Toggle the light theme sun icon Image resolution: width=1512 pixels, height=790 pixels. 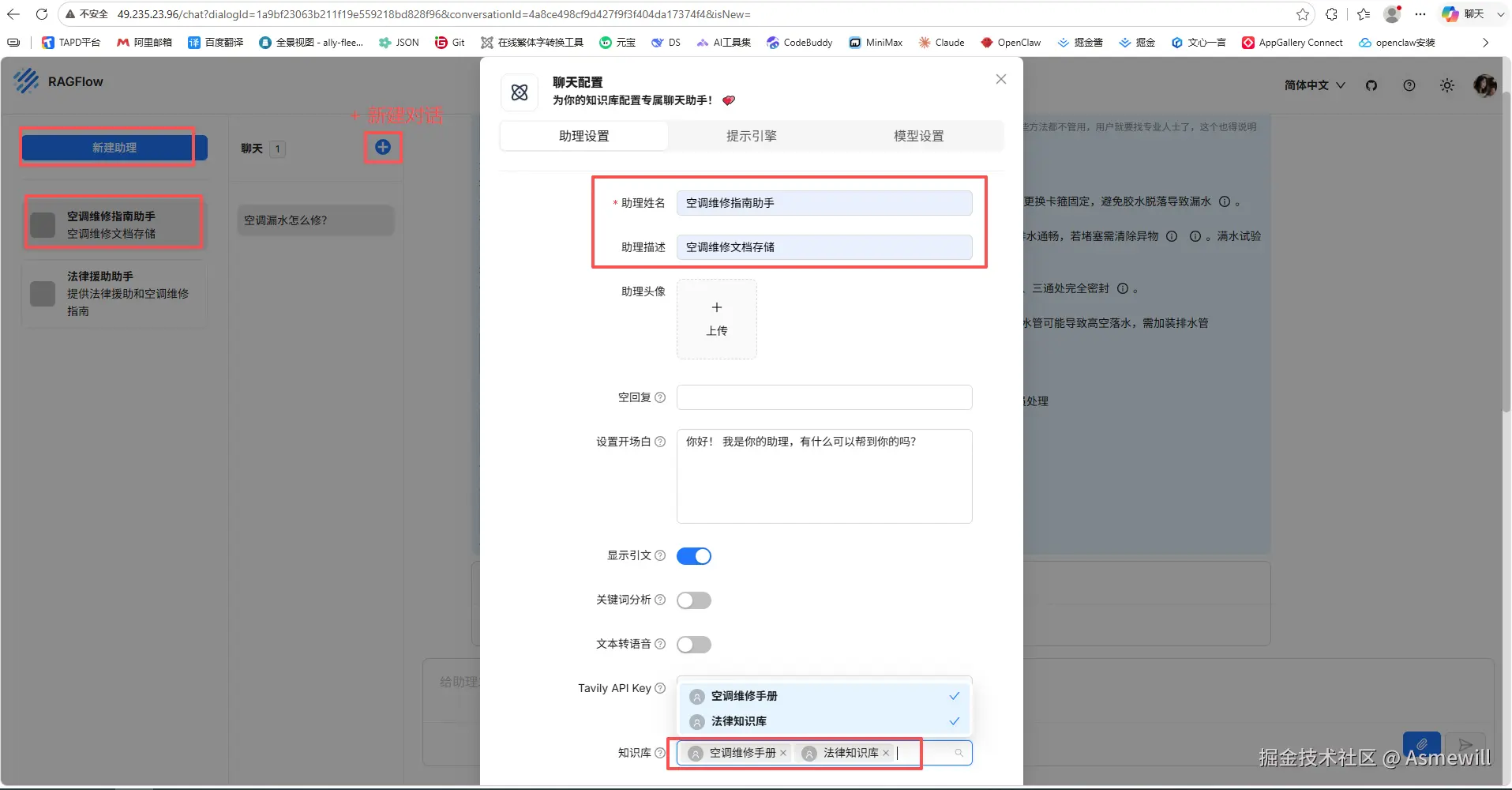coord(1447,85)
